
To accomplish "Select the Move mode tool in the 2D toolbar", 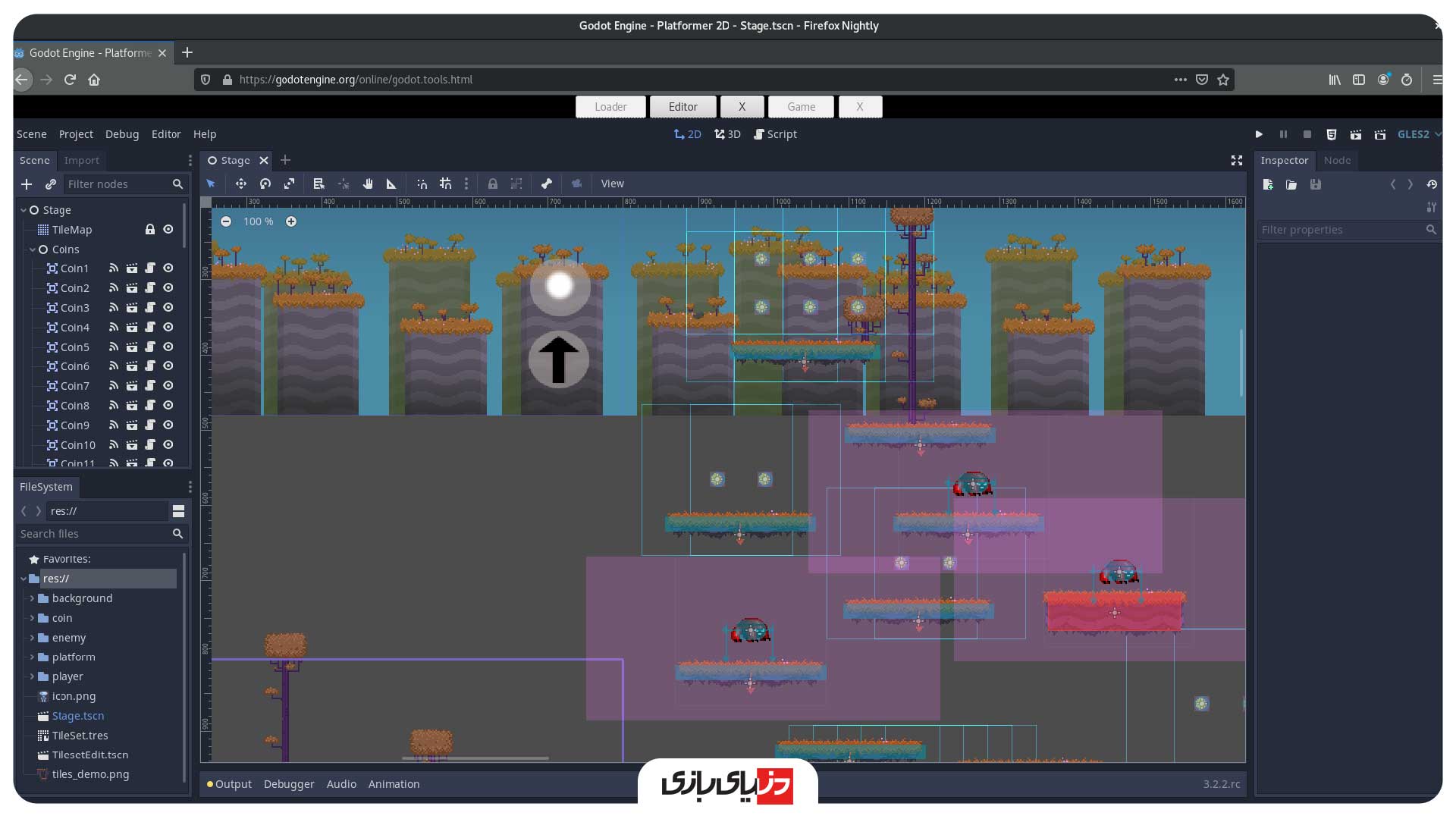I will [240, 184].
